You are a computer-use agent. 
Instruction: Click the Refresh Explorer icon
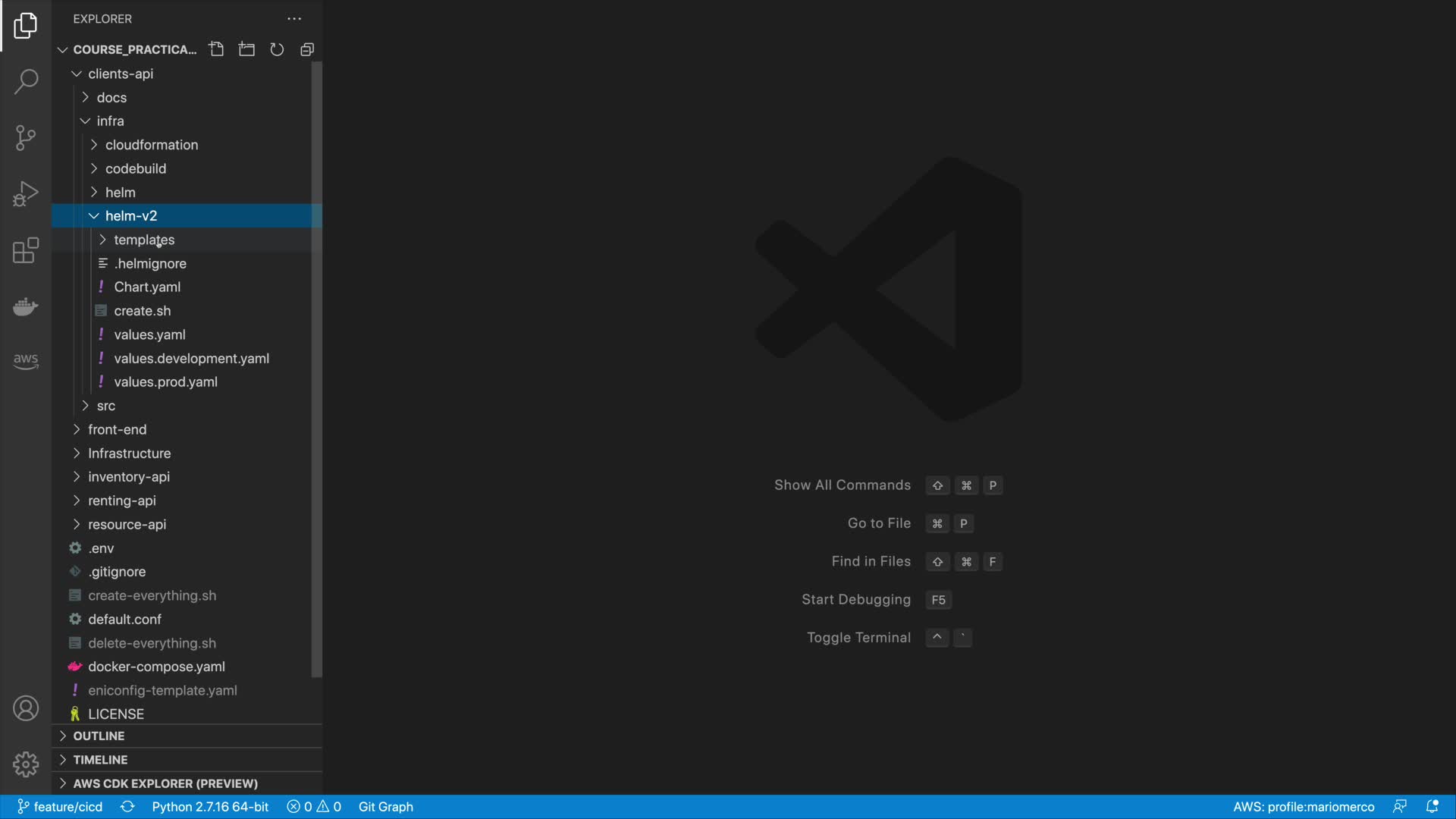pyautogui.click(x=277, y=49)
